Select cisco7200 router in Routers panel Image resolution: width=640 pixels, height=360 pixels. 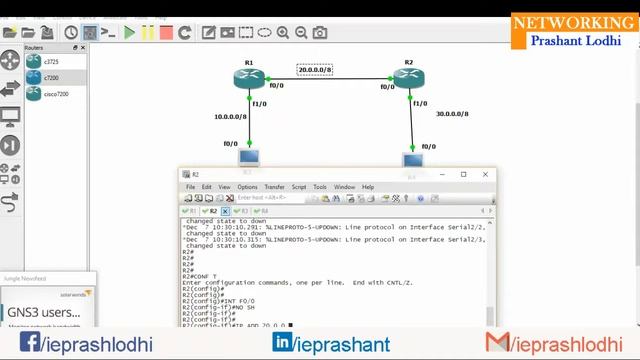[x=56, y=94]
